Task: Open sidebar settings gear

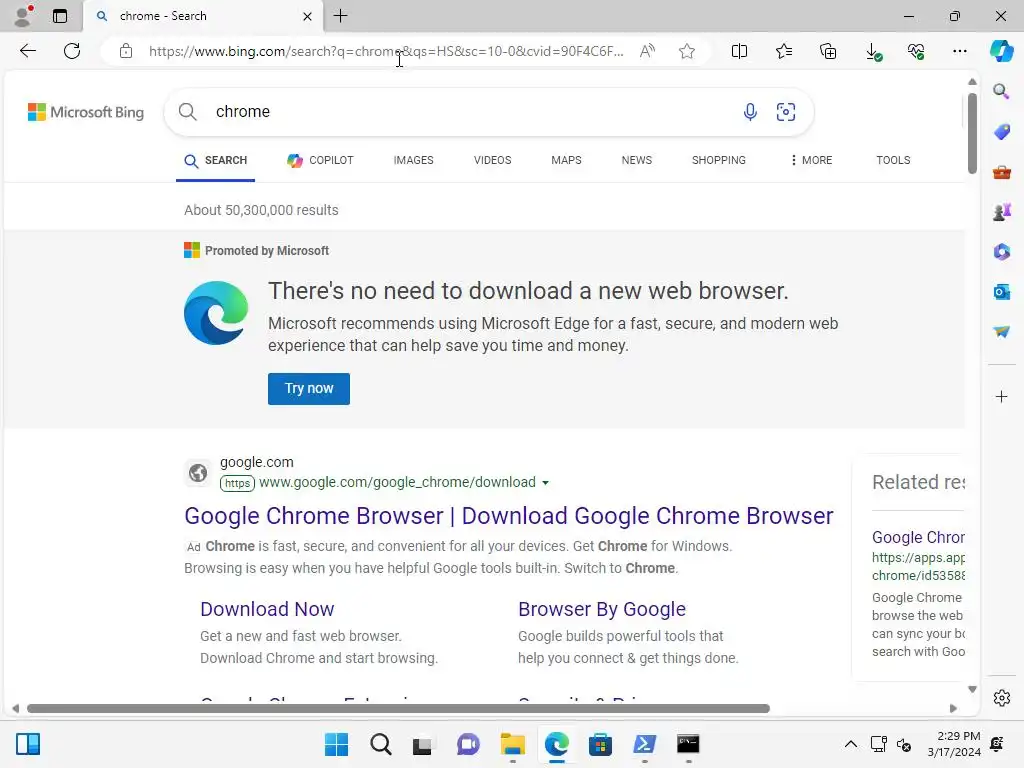Action: coord(1001,698)
